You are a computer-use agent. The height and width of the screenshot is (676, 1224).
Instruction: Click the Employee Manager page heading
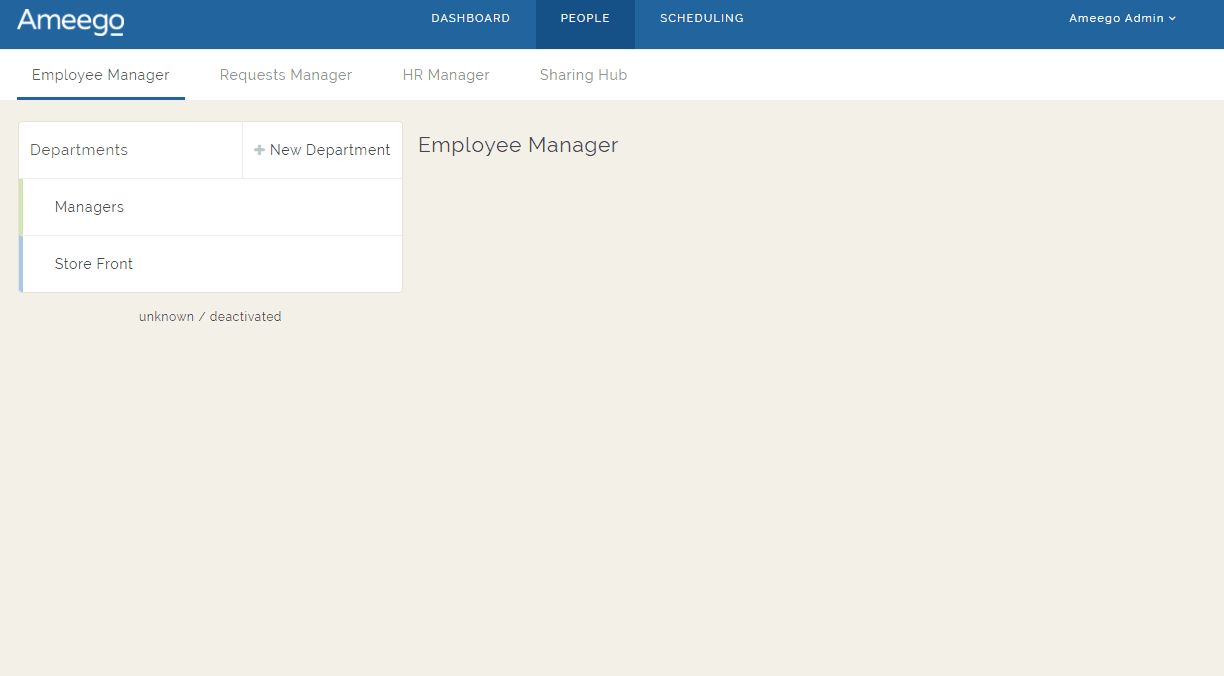(518, 144)
